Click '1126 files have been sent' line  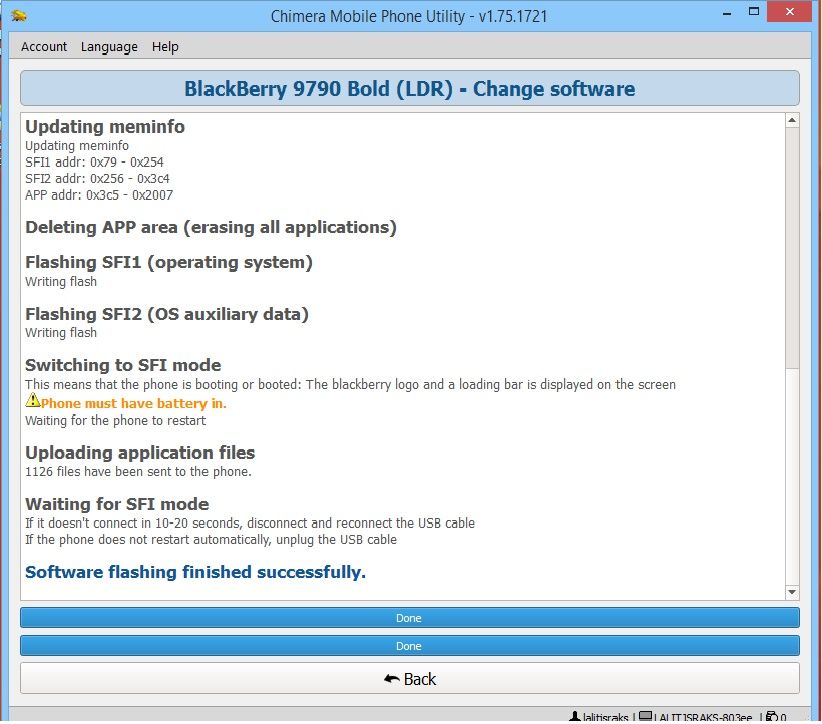pyautogui.click(x=138, y=471)
